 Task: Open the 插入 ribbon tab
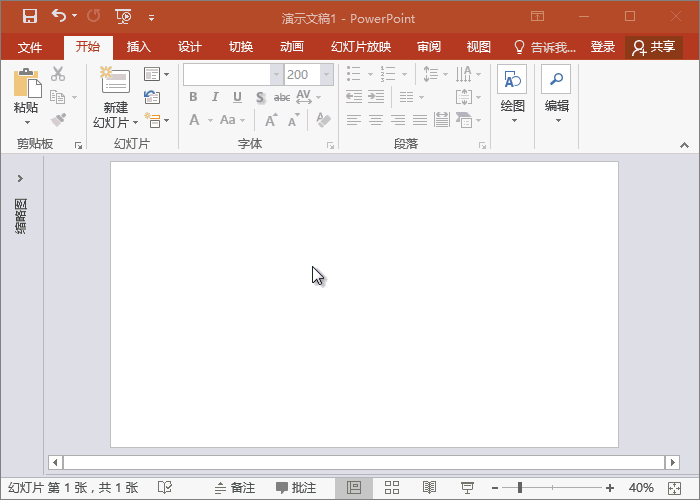(x=138, y=47)
